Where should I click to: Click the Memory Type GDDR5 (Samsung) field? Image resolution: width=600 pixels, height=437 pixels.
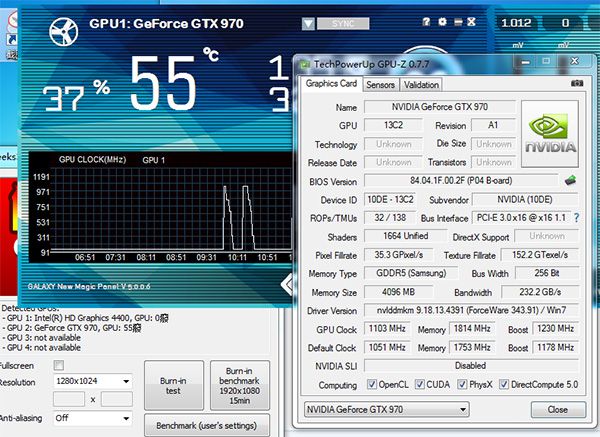(x=411, y=273)
